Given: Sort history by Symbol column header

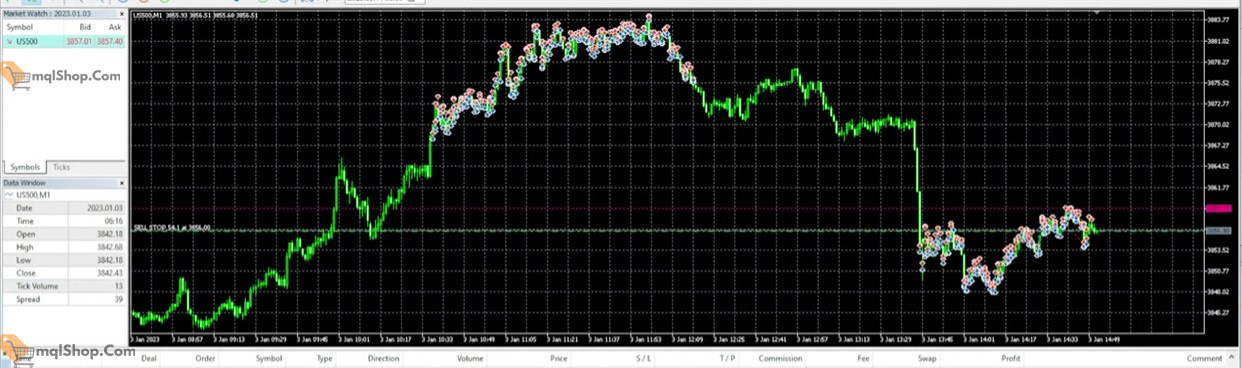Looking at the screenshot, I should [269, 358].
